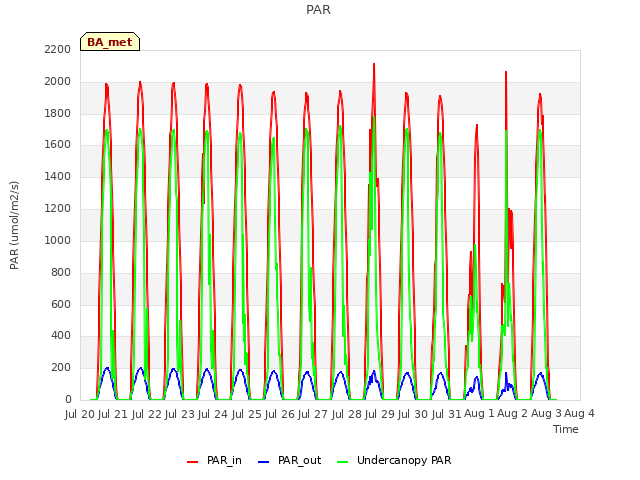Click the PAR_out blue legend swatch
Image resolution: width=640 pixels, height=480 pixels.
264,462
